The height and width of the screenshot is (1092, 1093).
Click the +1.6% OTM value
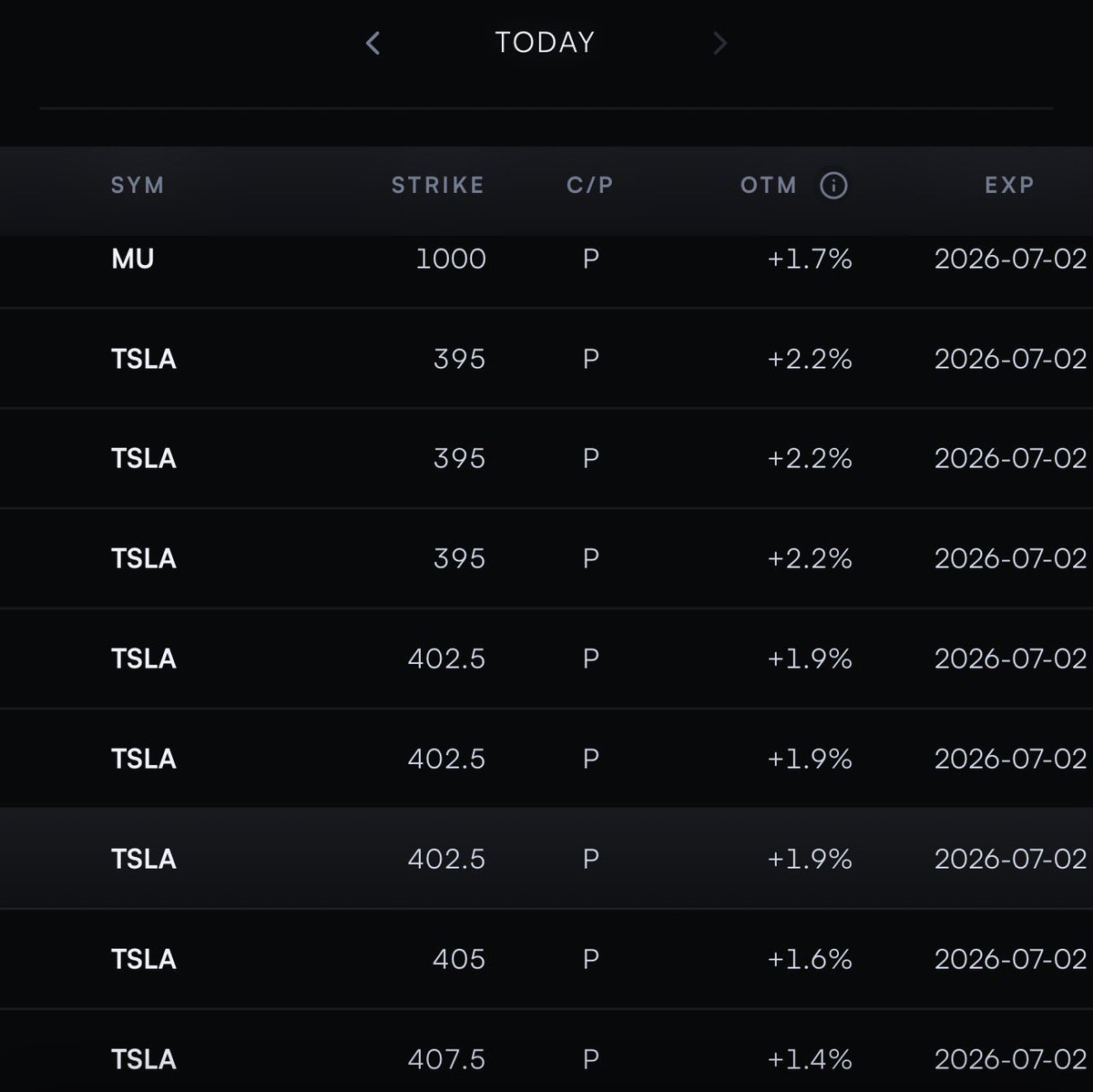[810, 959]
